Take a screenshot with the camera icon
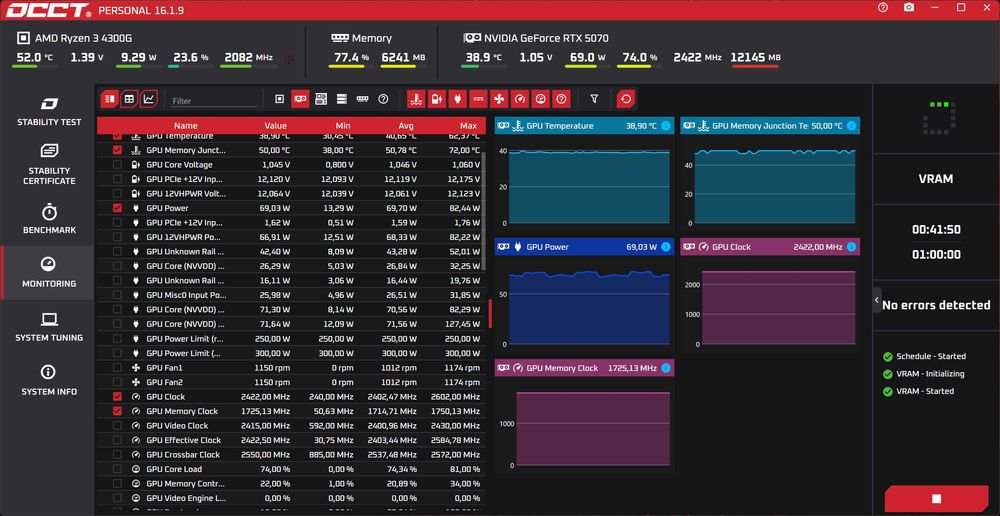 point(909,8)
